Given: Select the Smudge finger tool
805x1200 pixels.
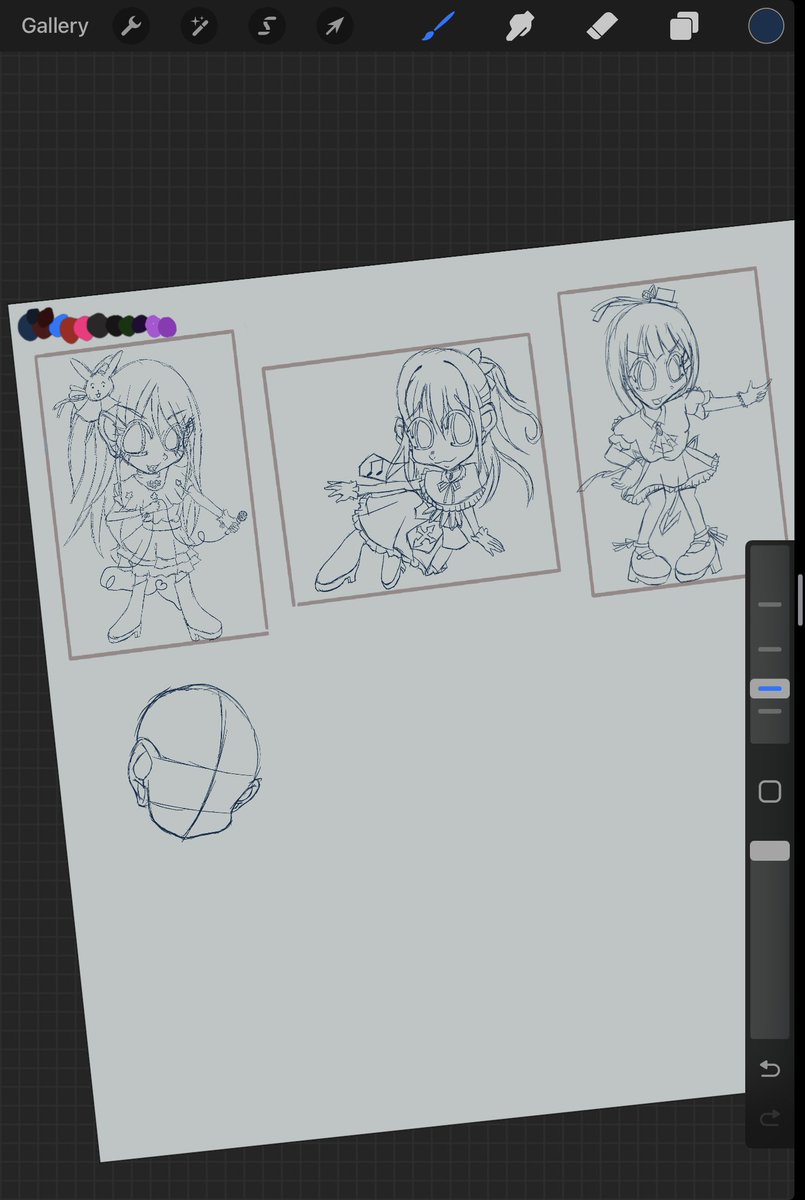Looking at the screenshot, I should point(520,26).
